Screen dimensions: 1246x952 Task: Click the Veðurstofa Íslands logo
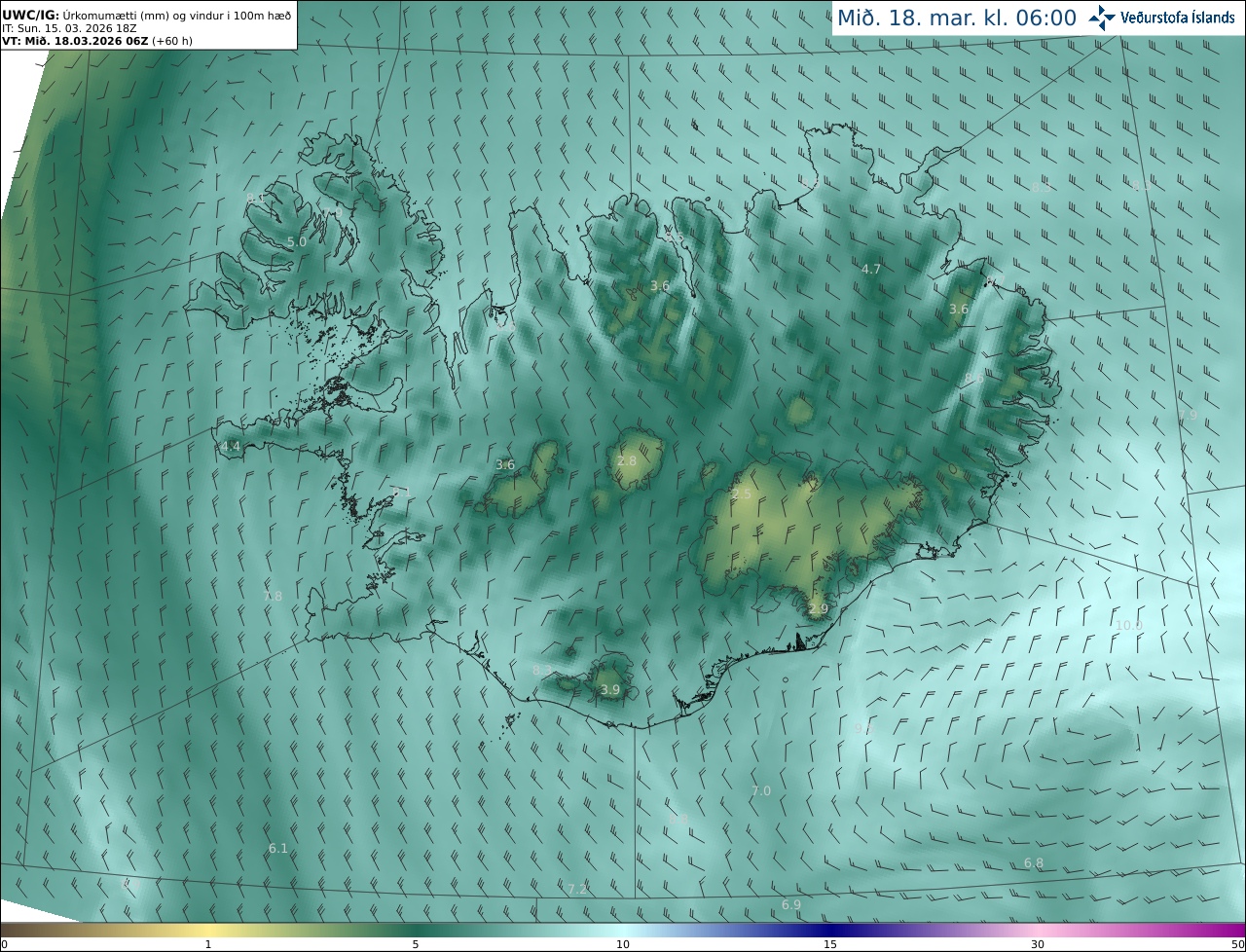(1162, 18)
